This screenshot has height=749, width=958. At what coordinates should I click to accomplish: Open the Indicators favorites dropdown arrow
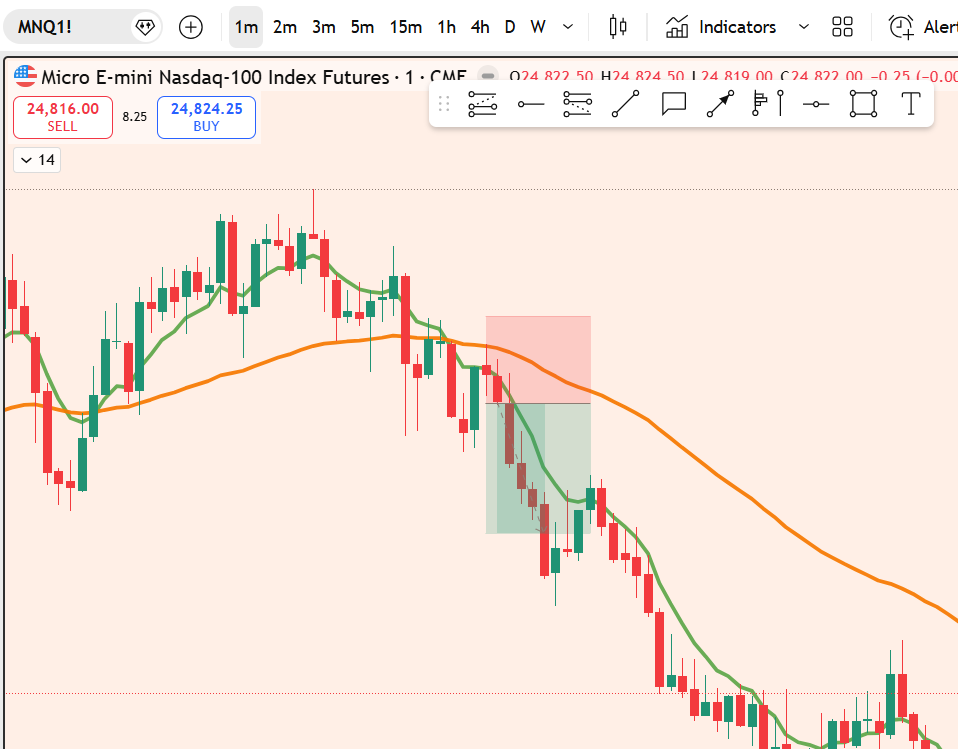803,27
